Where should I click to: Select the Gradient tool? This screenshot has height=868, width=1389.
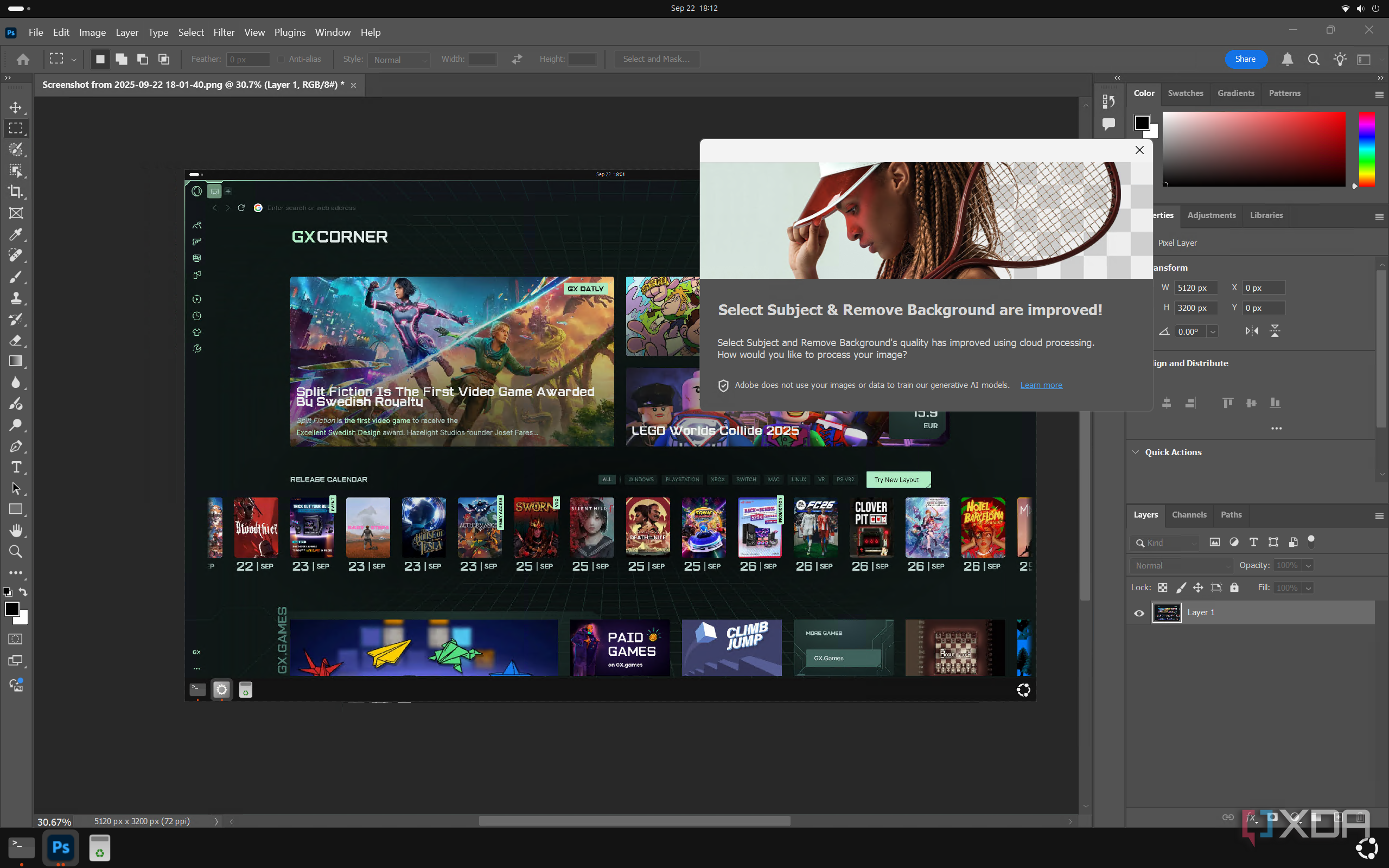pyautogui.click(x=16, y=361)
